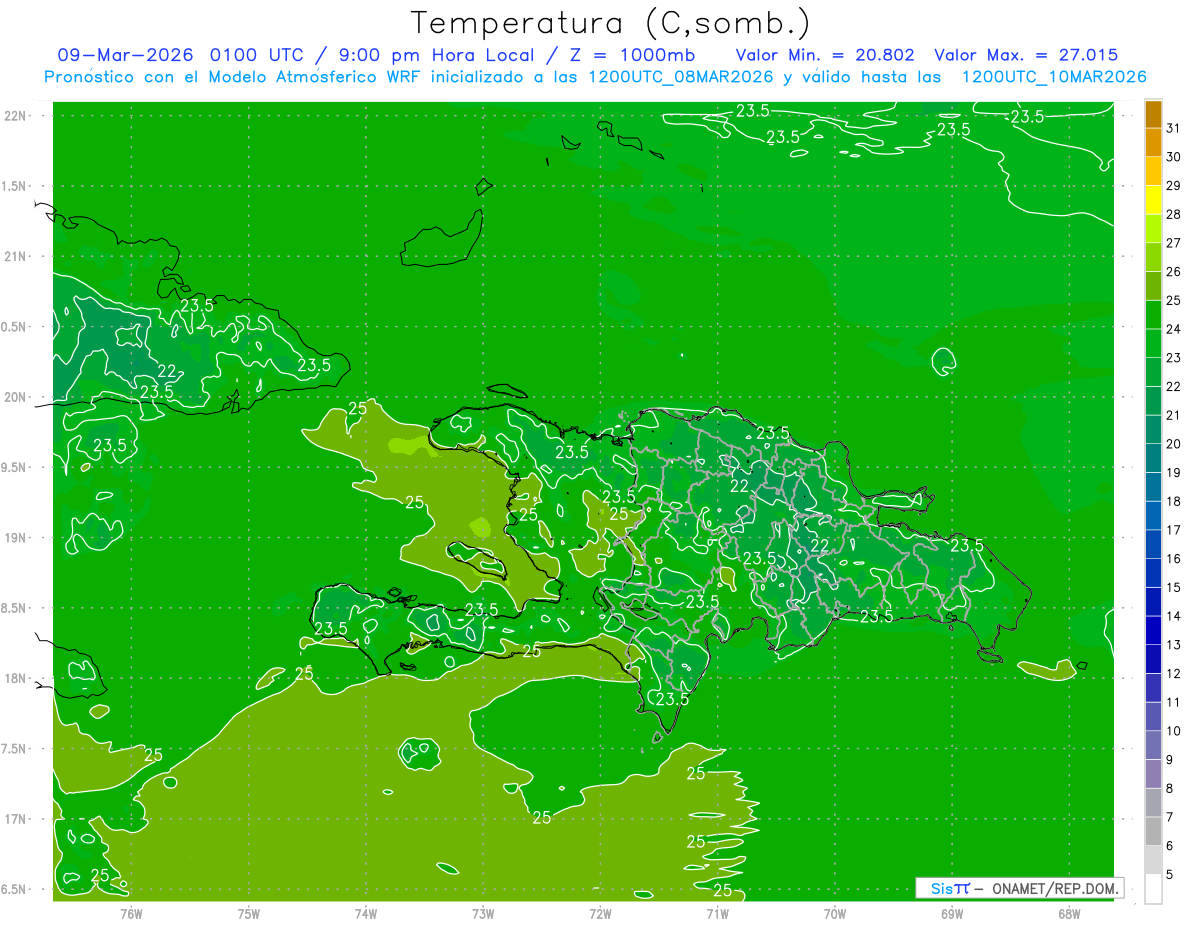
Task: Click the '1200UTC_10MAR2026' valid-until text
Action: tap(1054, 77)
